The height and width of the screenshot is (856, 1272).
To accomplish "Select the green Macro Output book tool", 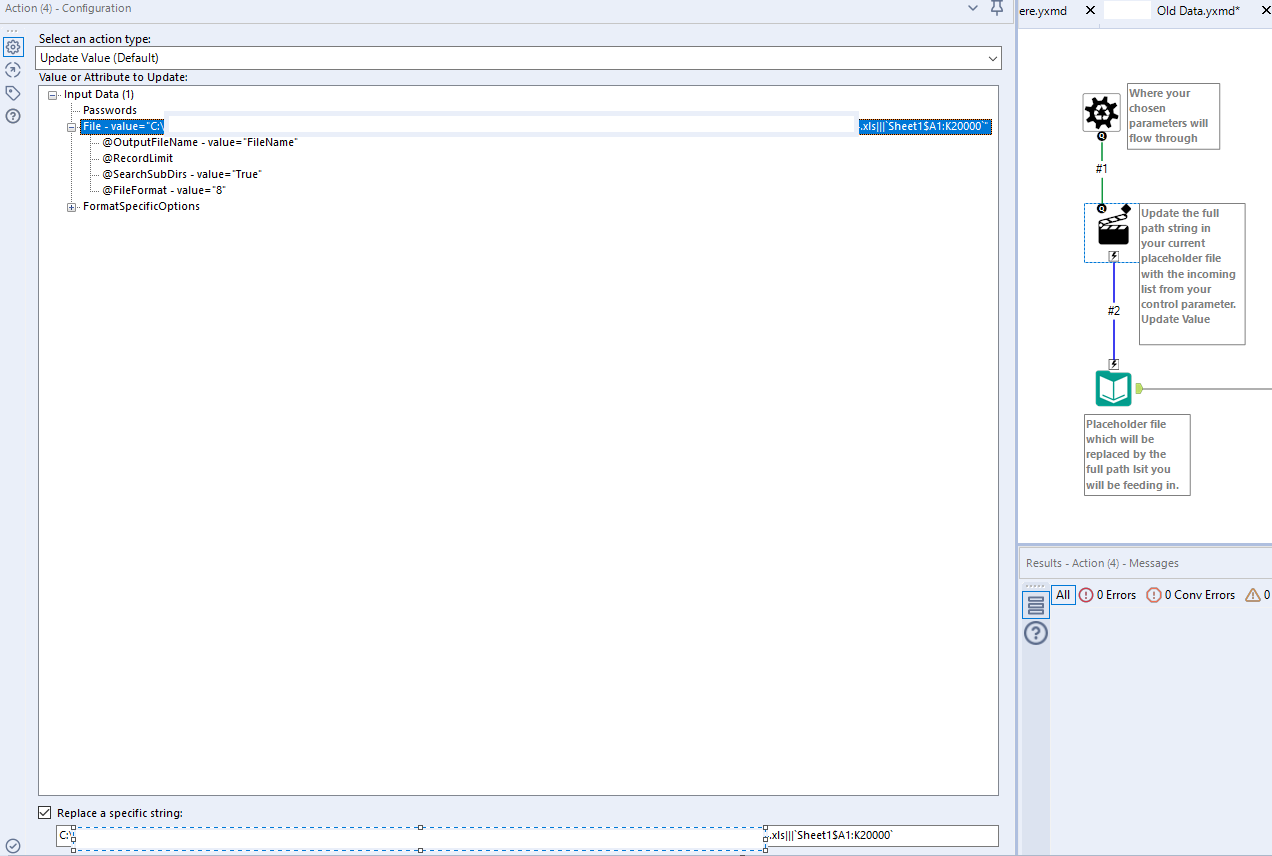I will pyautogui.click(x=1113, y=388).
